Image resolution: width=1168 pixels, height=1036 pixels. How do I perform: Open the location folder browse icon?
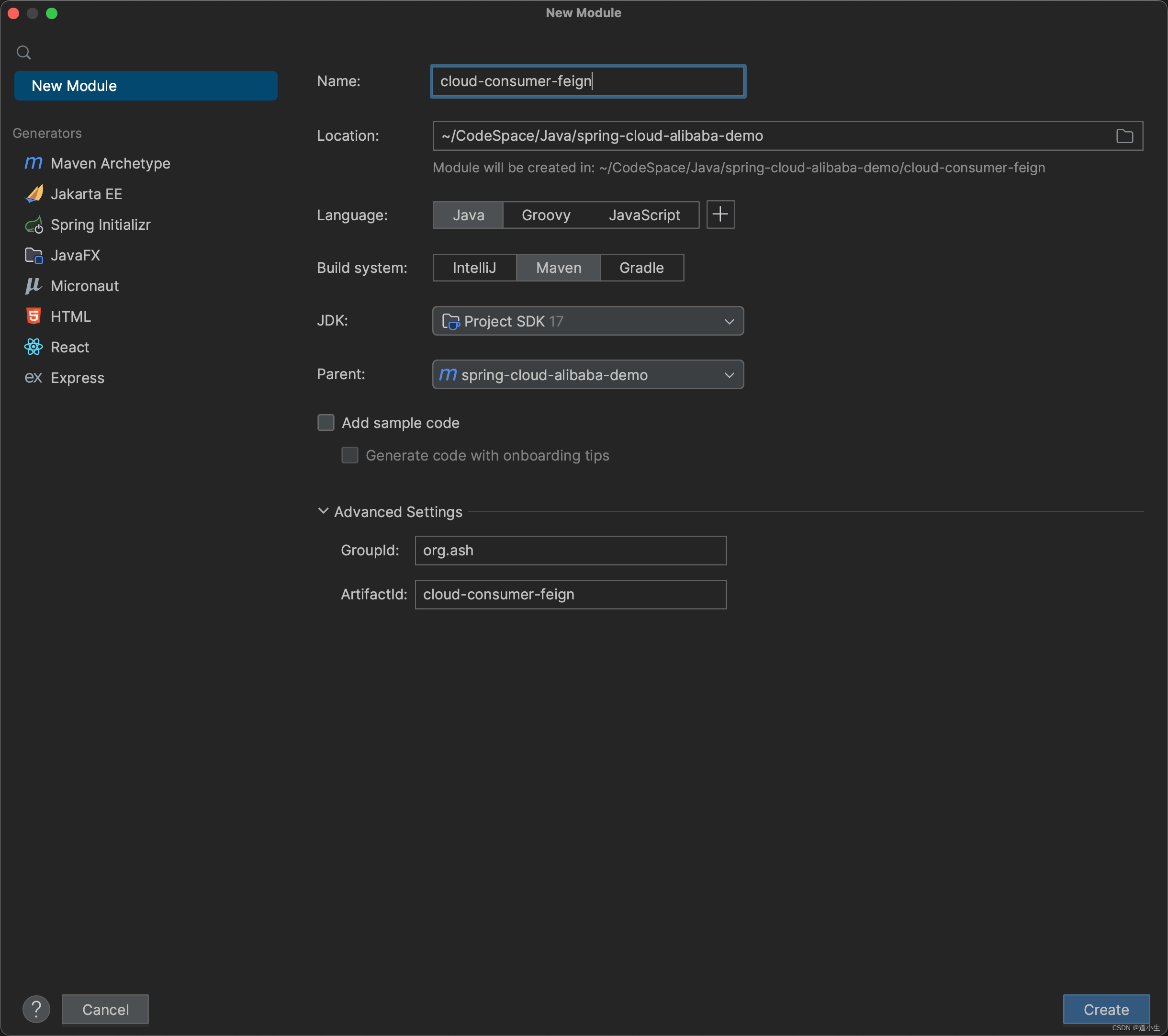coord(1124,136)
